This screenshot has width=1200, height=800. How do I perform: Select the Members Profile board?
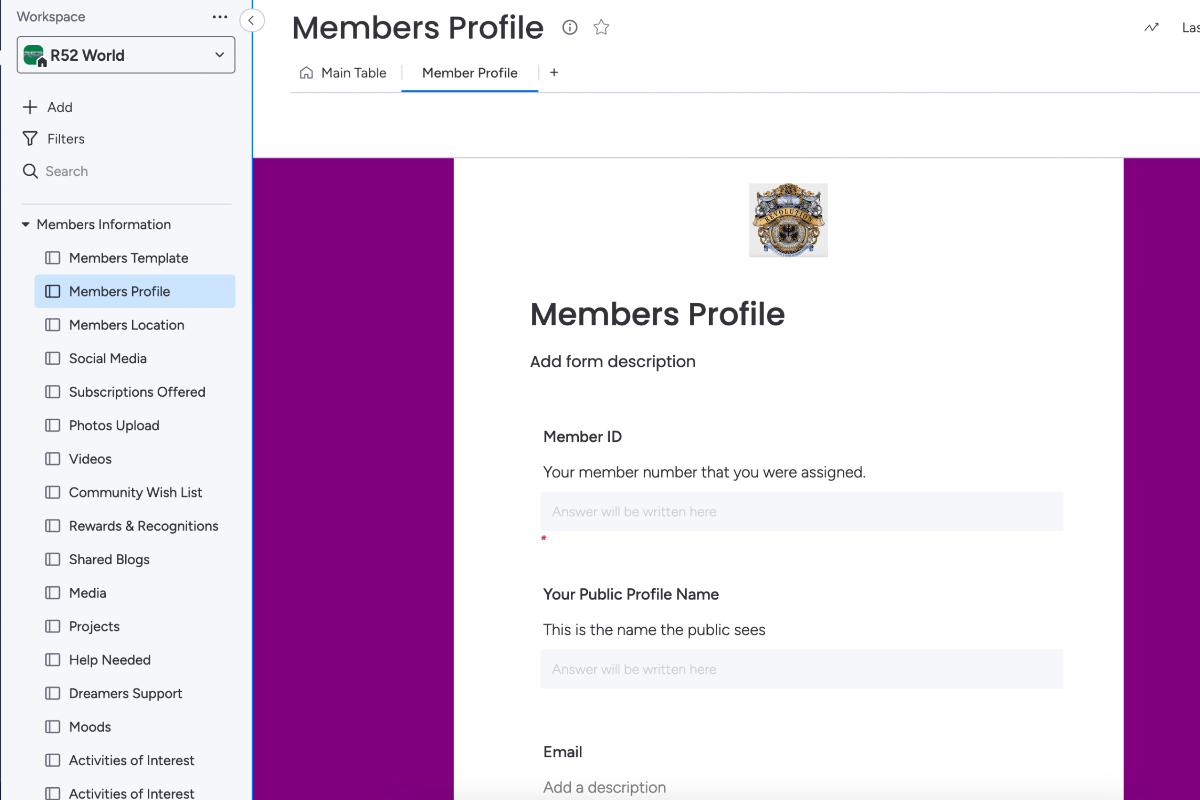(x=135, y=291)
